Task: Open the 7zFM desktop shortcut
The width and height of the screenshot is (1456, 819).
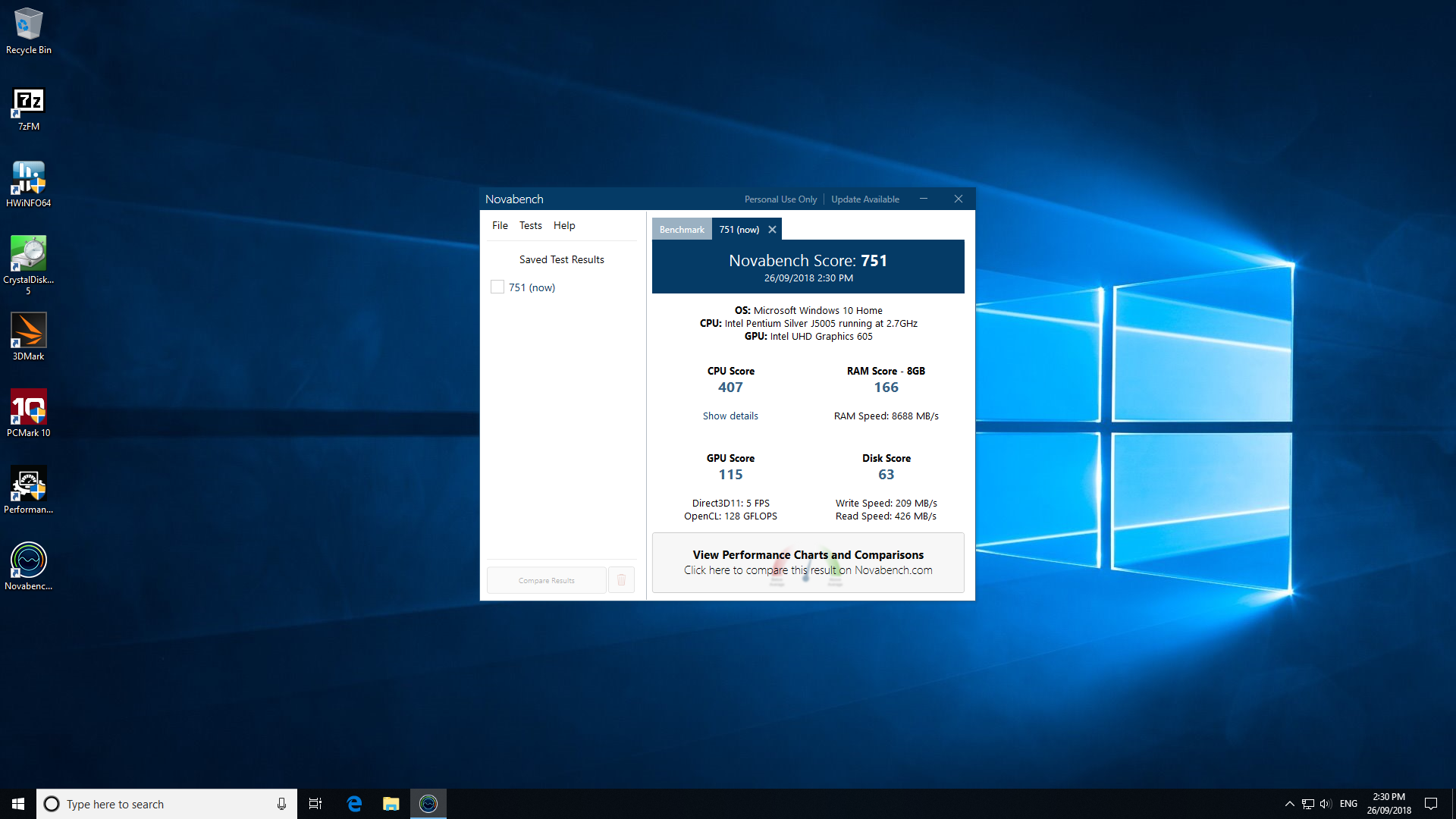Action: (x=28, y=109)
